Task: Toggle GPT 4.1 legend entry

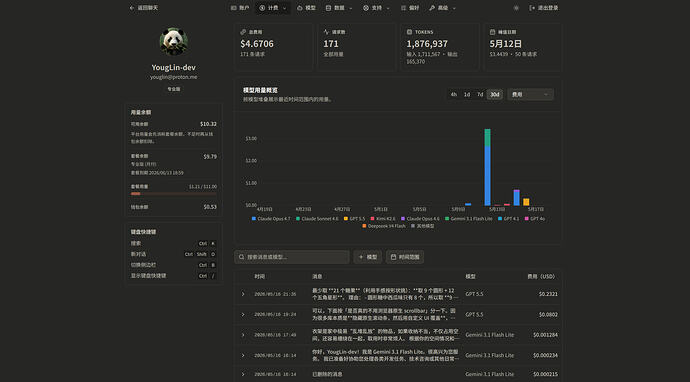Action: coord(508,219)
